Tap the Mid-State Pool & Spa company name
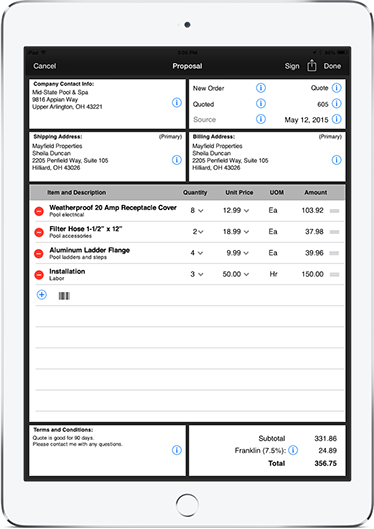The image size is (374, 529). [x=60, y=92]
